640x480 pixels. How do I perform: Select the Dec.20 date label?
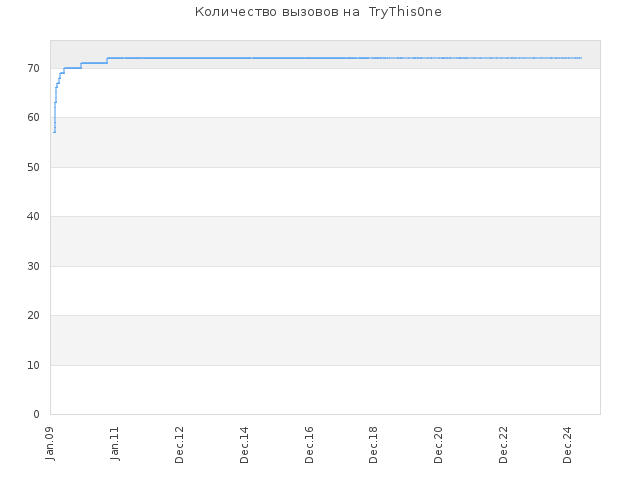(438, 445)
